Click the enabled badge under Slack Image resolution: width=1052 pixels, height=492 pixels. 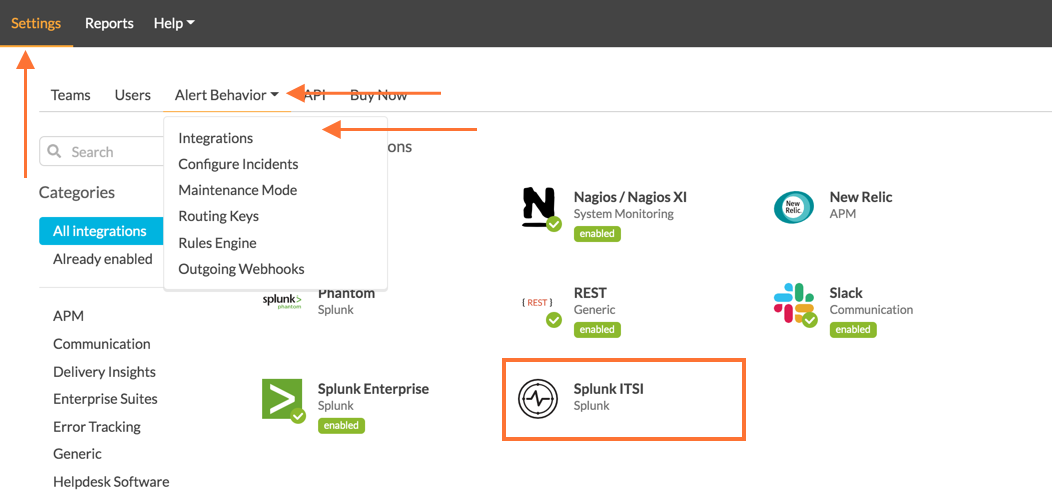click(853, 330)
